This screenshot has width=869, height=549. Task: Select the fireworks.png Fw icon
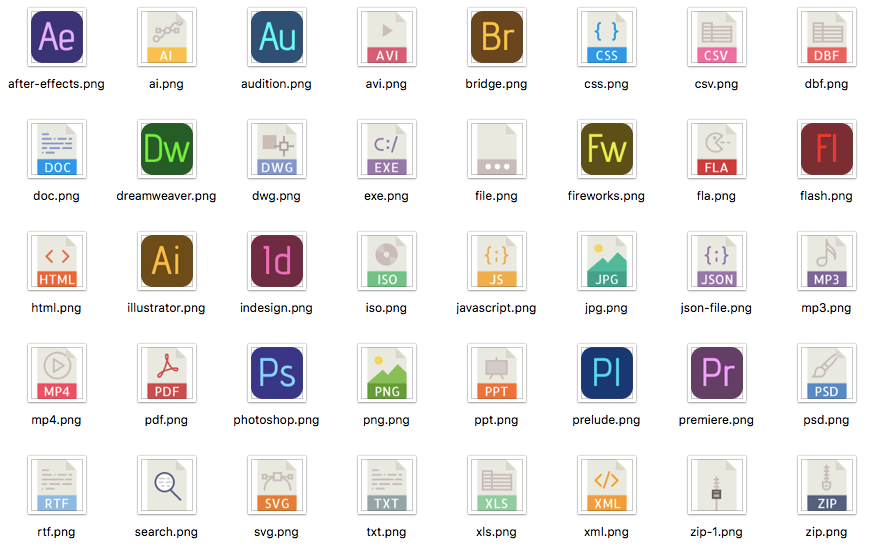pyautogui.click(x=606, y=150)
